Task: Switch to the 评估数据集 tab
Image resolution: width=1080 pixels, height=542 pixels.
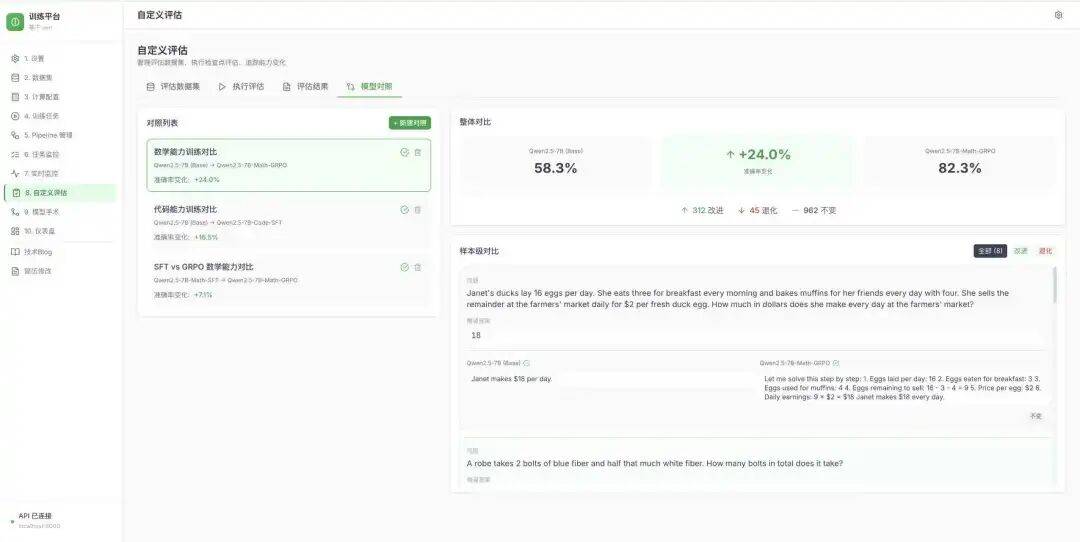Action: (x=173, y=87)
